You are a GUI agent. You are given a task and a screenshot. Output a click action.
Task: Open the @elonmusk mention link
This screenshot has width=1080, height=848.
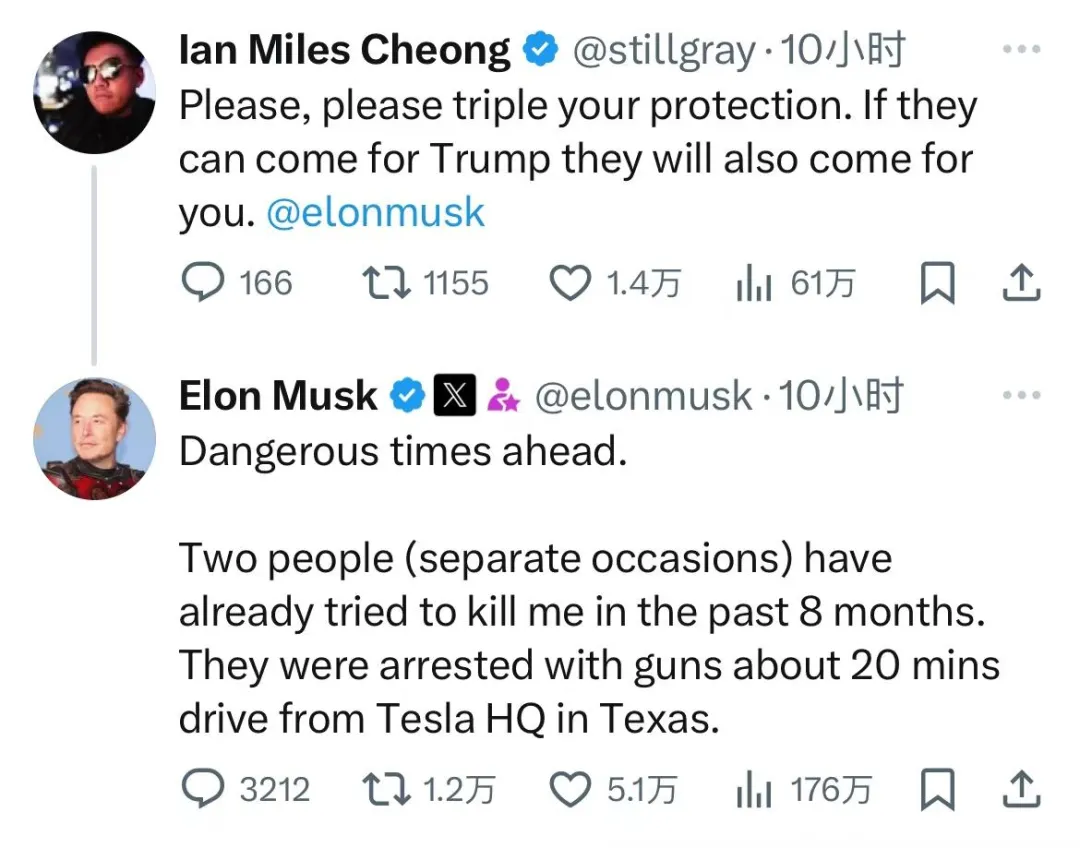[x=376, y=211]
